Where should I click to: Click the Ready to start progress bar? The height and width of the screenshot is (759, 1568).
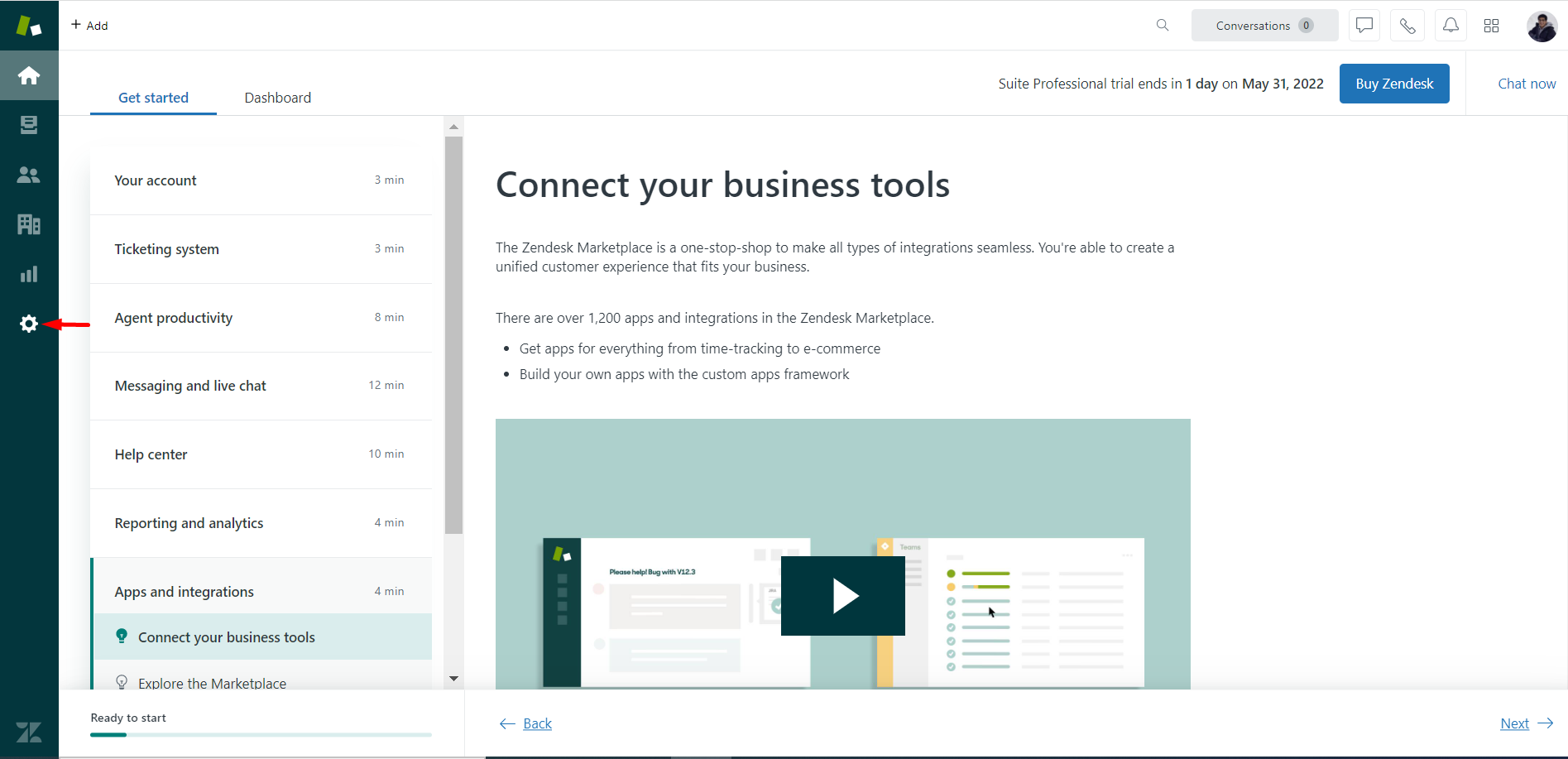coord(261,734)
